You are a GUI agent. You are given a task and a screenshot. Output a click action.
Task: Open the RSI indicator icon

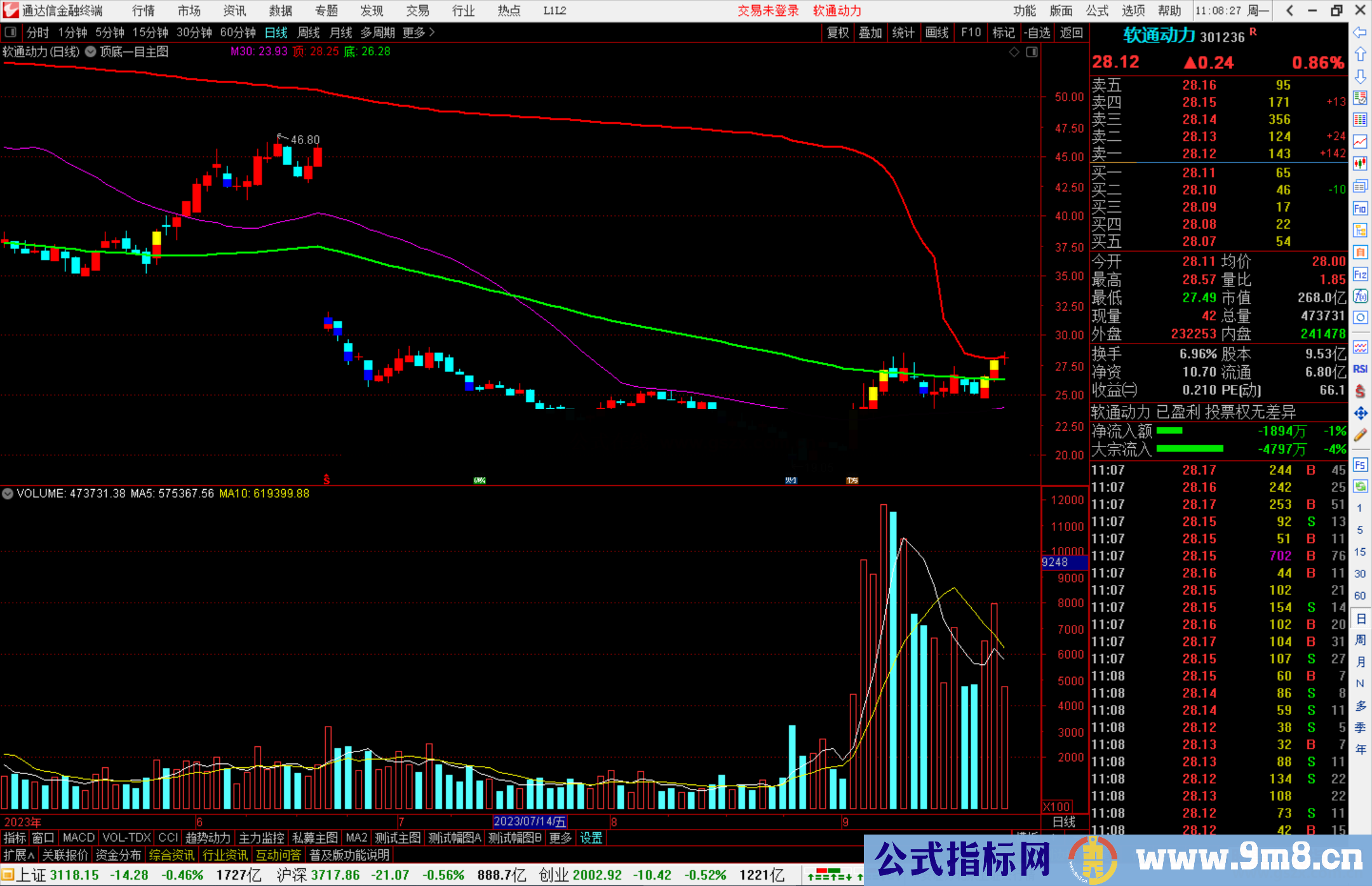coord(1359,369)
